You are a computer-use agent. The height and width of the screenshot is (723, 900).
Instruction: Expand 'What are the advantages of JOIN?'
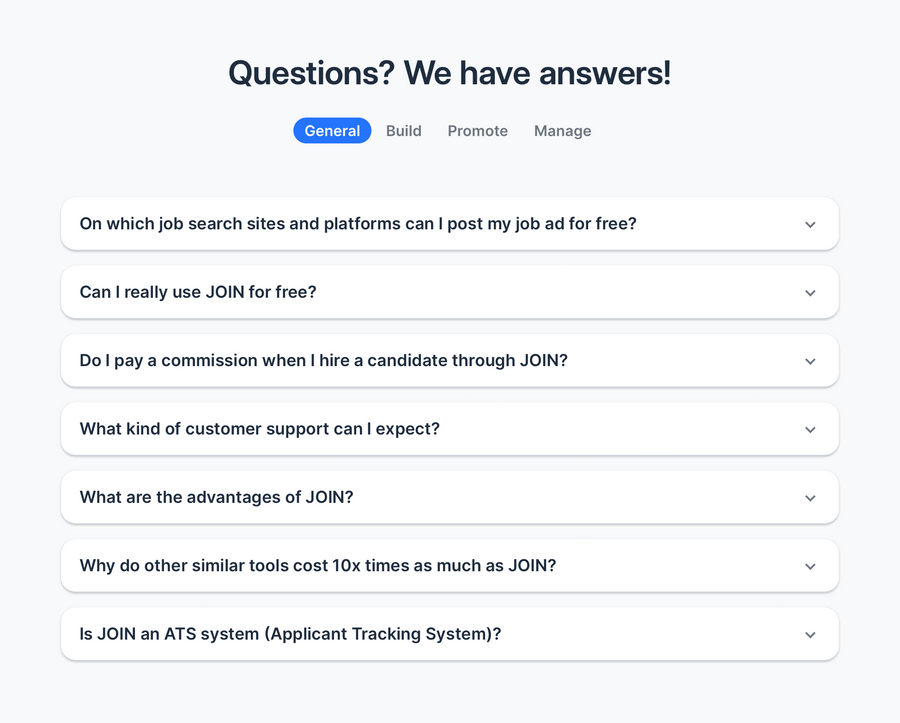click(x=810, y=497)
